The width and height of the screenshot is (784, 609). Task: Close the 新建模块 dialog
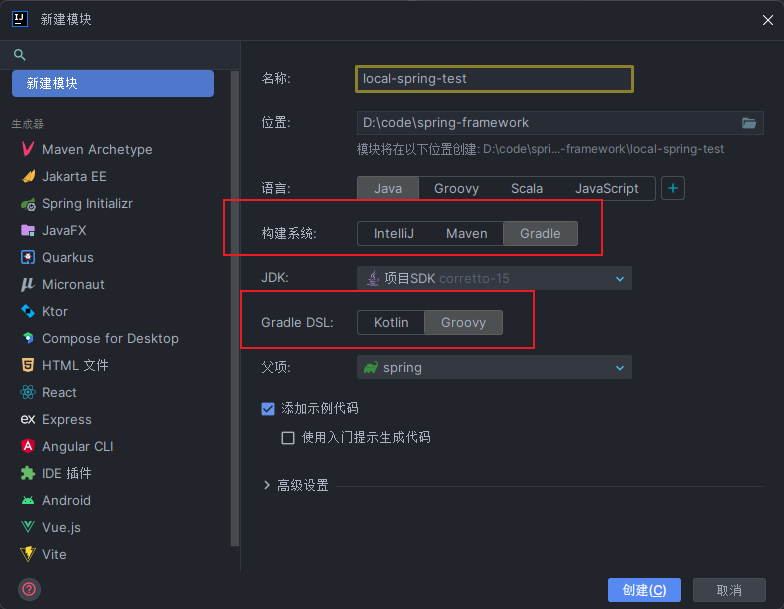(x=768, y=20)
